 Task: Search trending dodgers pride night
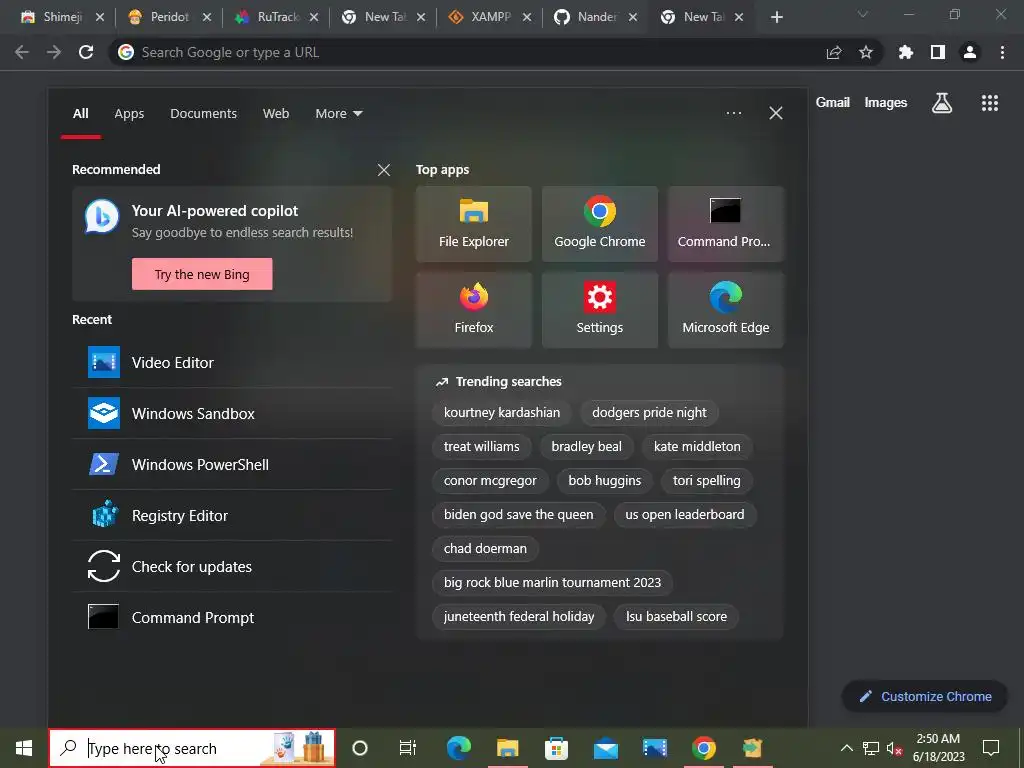[x=649, y=413]
